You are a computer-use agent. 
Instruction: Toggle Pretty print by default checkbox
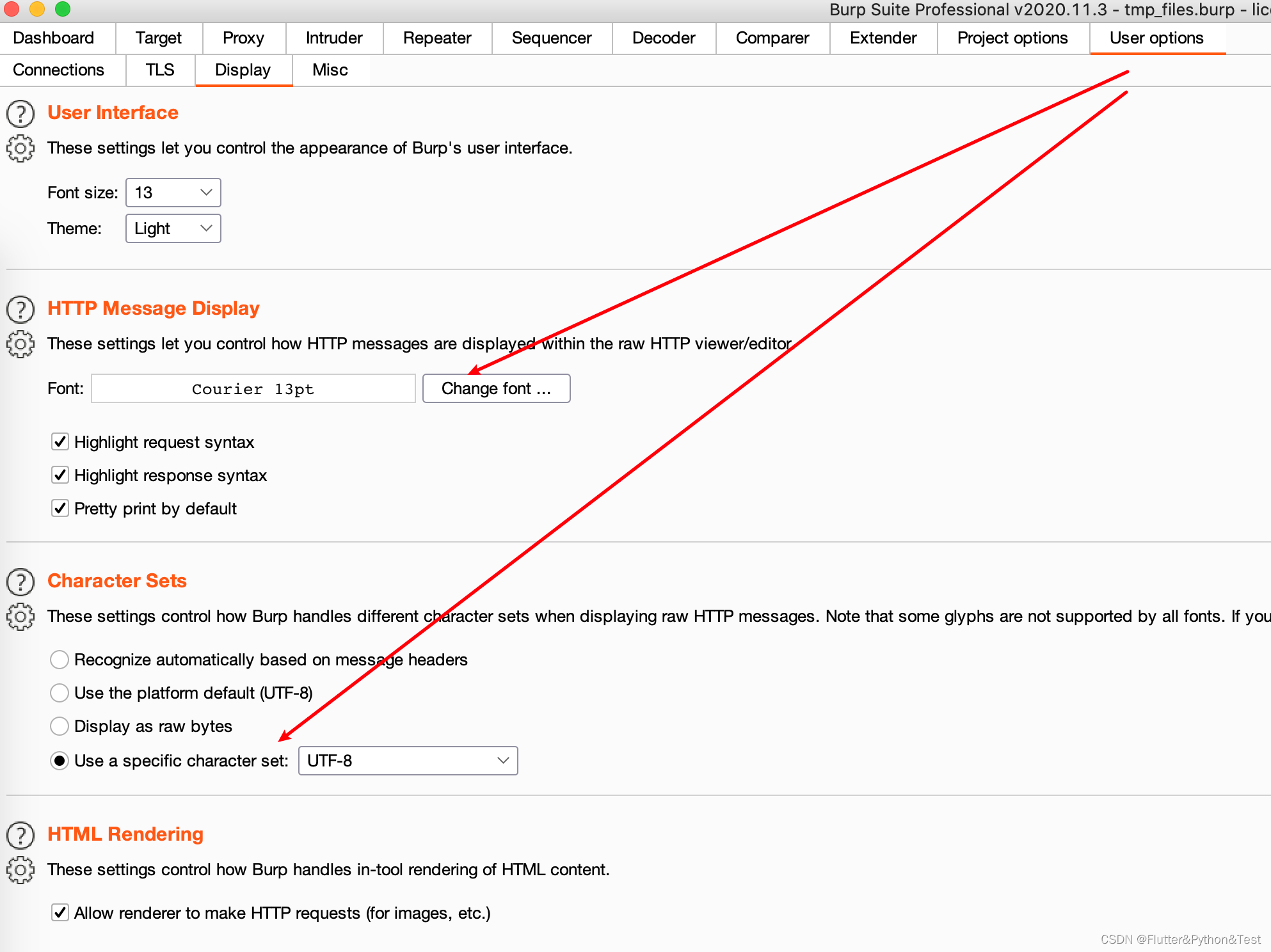(60, 508)
